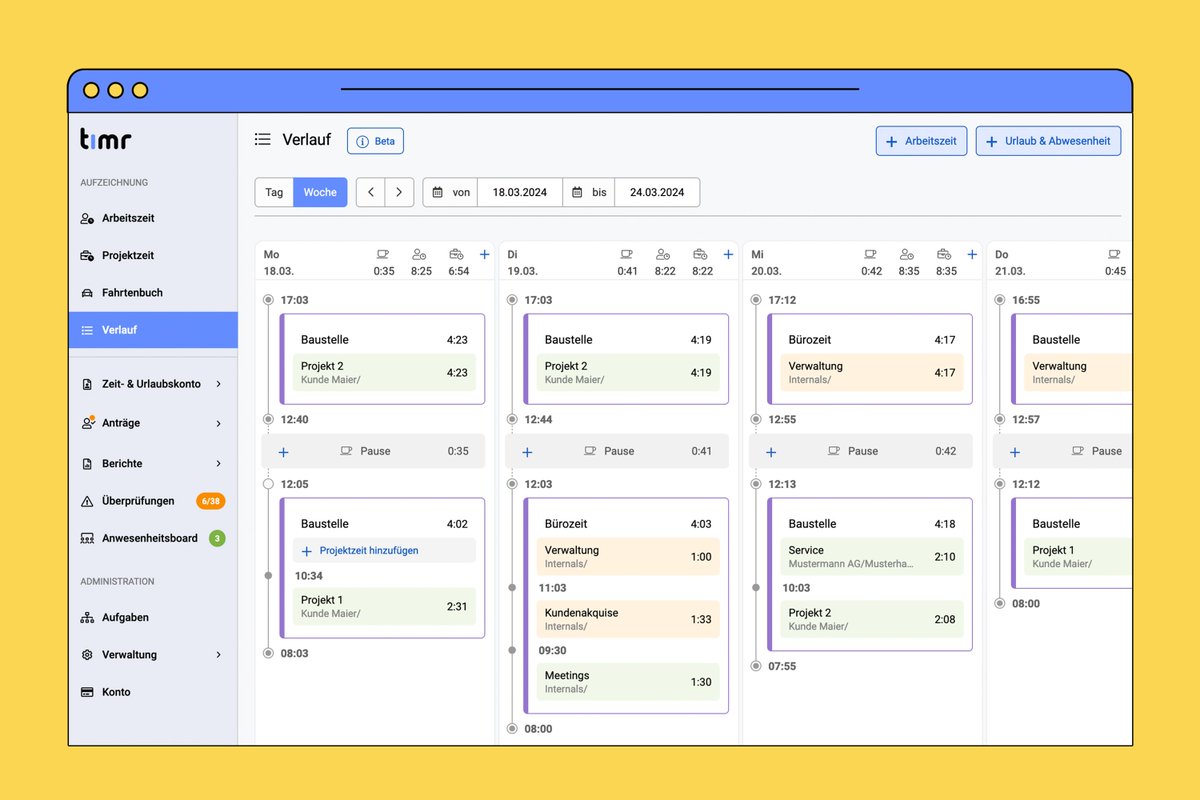Click the Berichte document icon
The height and width of the screenshot is (800, 1200).
[87, 463]
